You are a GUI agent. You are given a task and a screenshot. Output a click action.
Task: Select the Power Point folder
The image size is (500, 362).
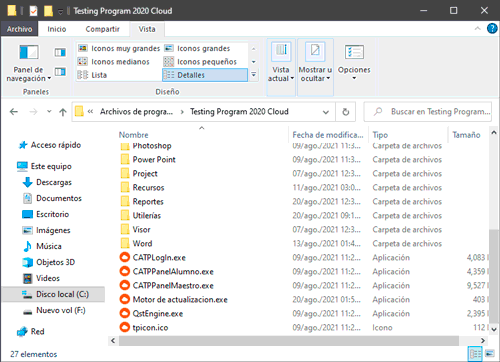pyautogui.click(x=154, y=160)
